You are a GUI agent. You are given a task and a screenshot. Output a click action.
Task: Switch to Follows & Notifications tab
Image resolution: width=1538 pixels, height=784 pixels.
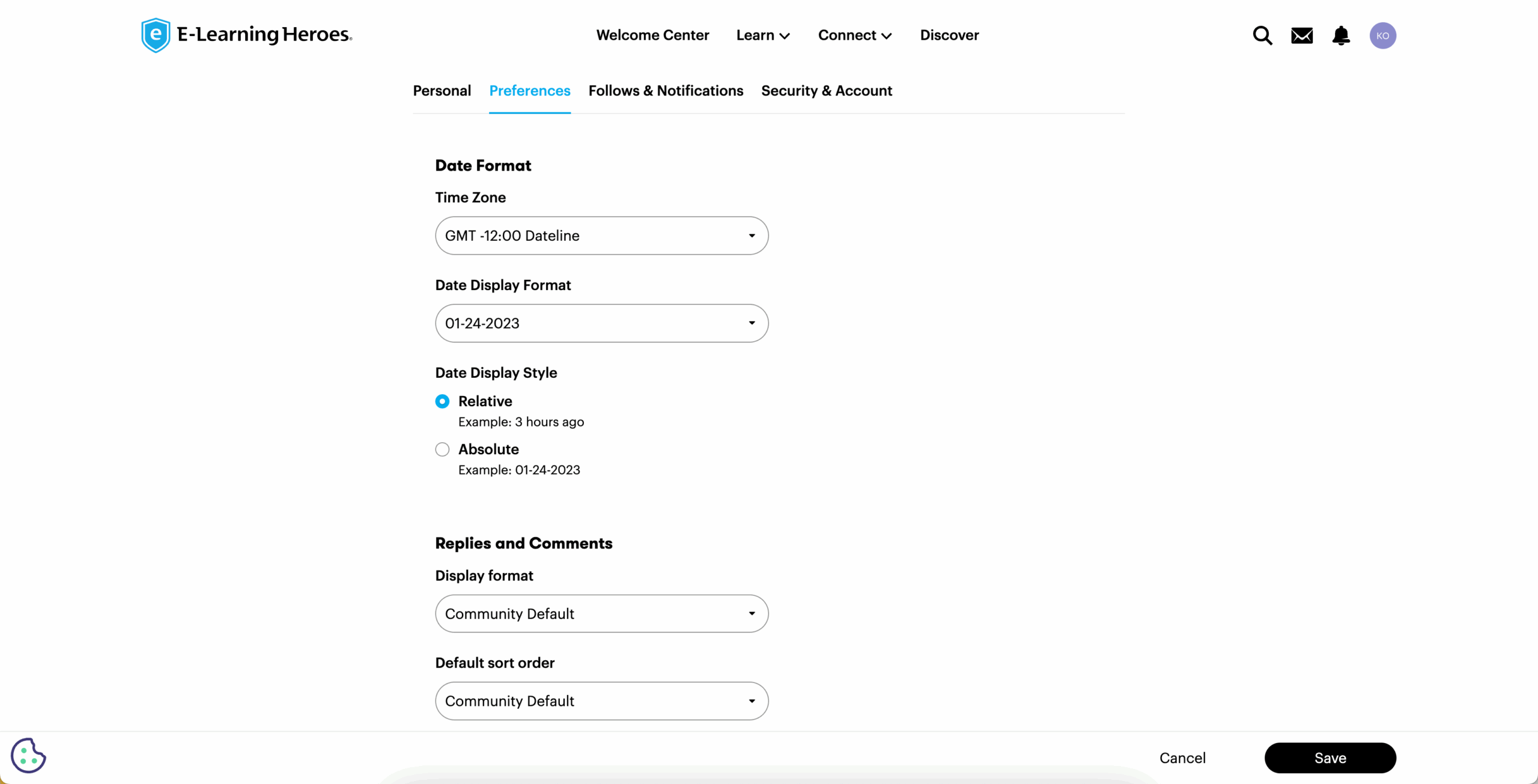tap(666, 91)
